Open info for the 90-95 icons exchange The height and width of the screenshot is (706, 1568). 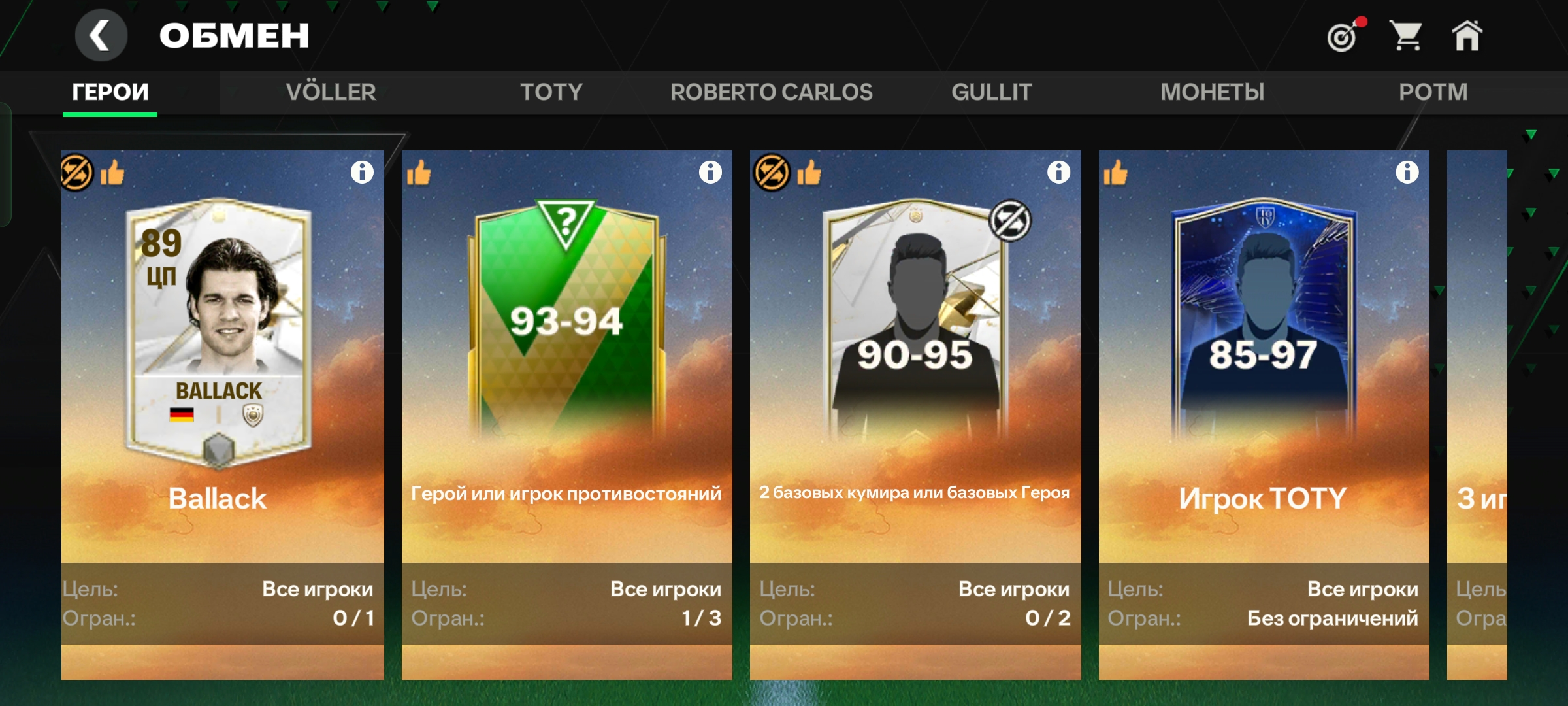(x=1058, y=173)
